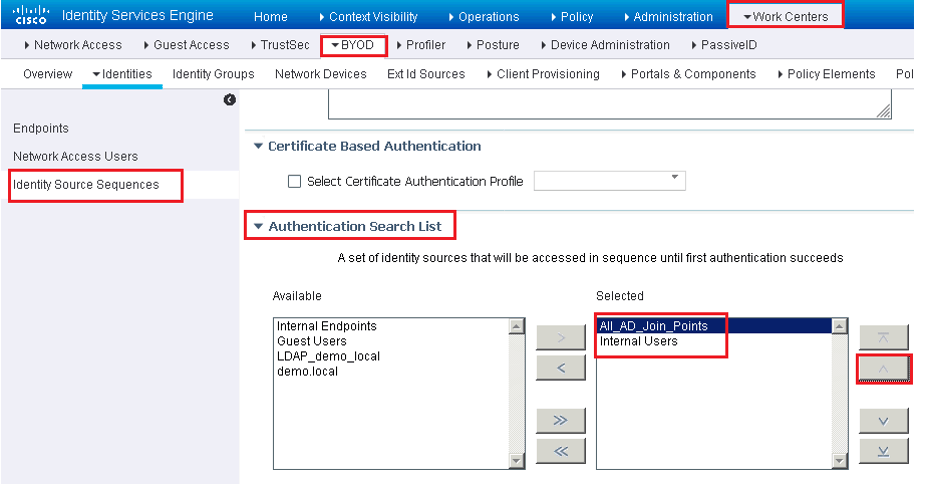Expand Network Access work center

pos(73,45)
